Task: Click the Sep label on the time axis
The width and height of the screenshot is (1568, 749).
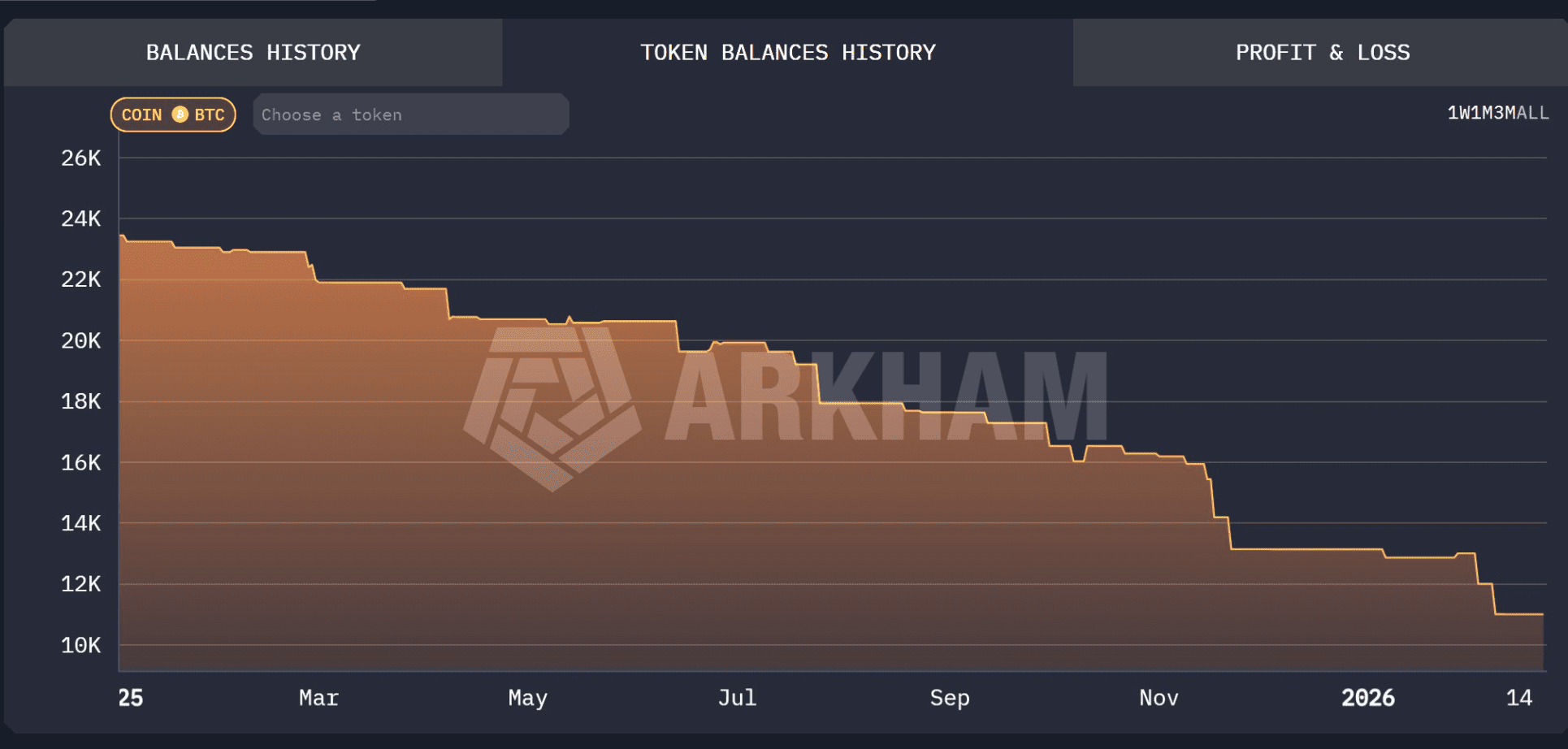Action: point(949,698)
